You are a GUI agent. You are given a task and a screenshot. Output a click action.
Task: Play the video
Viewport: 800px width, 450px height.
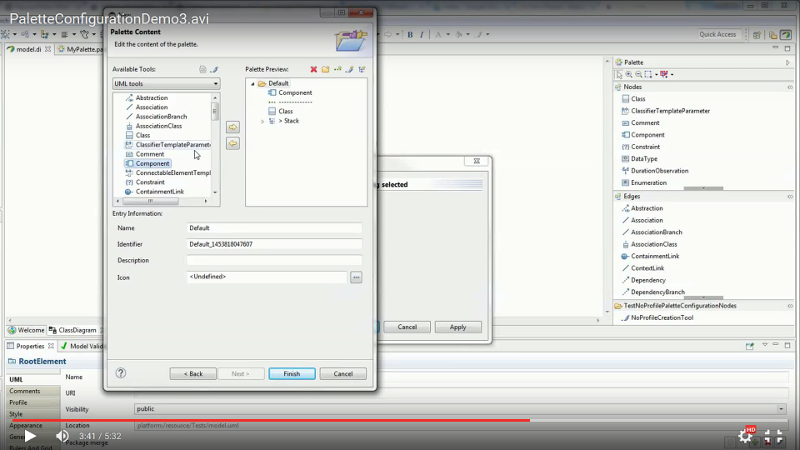[30, 436]
